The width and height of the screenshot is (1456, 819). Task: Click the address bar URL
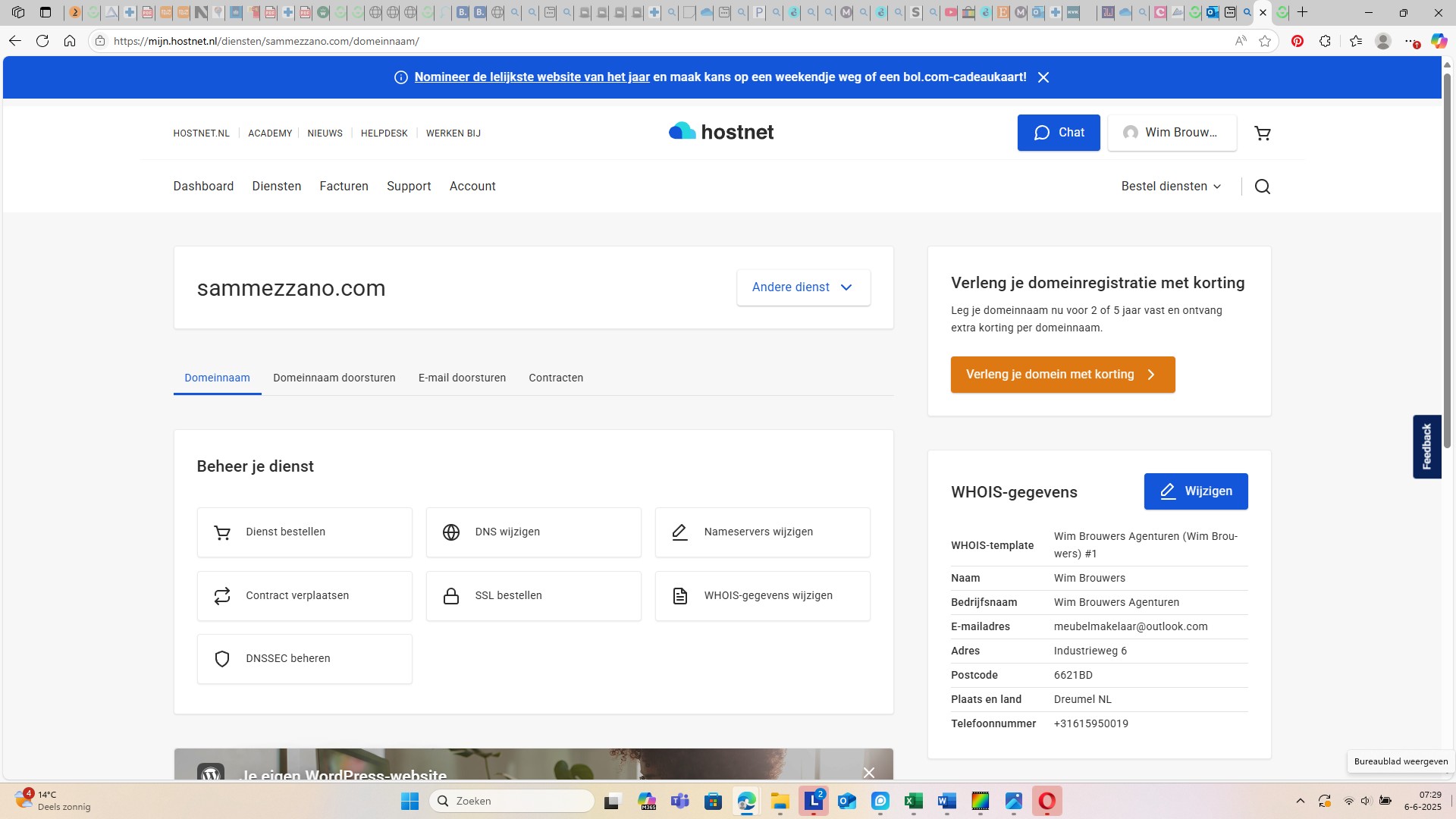(266, 41)
